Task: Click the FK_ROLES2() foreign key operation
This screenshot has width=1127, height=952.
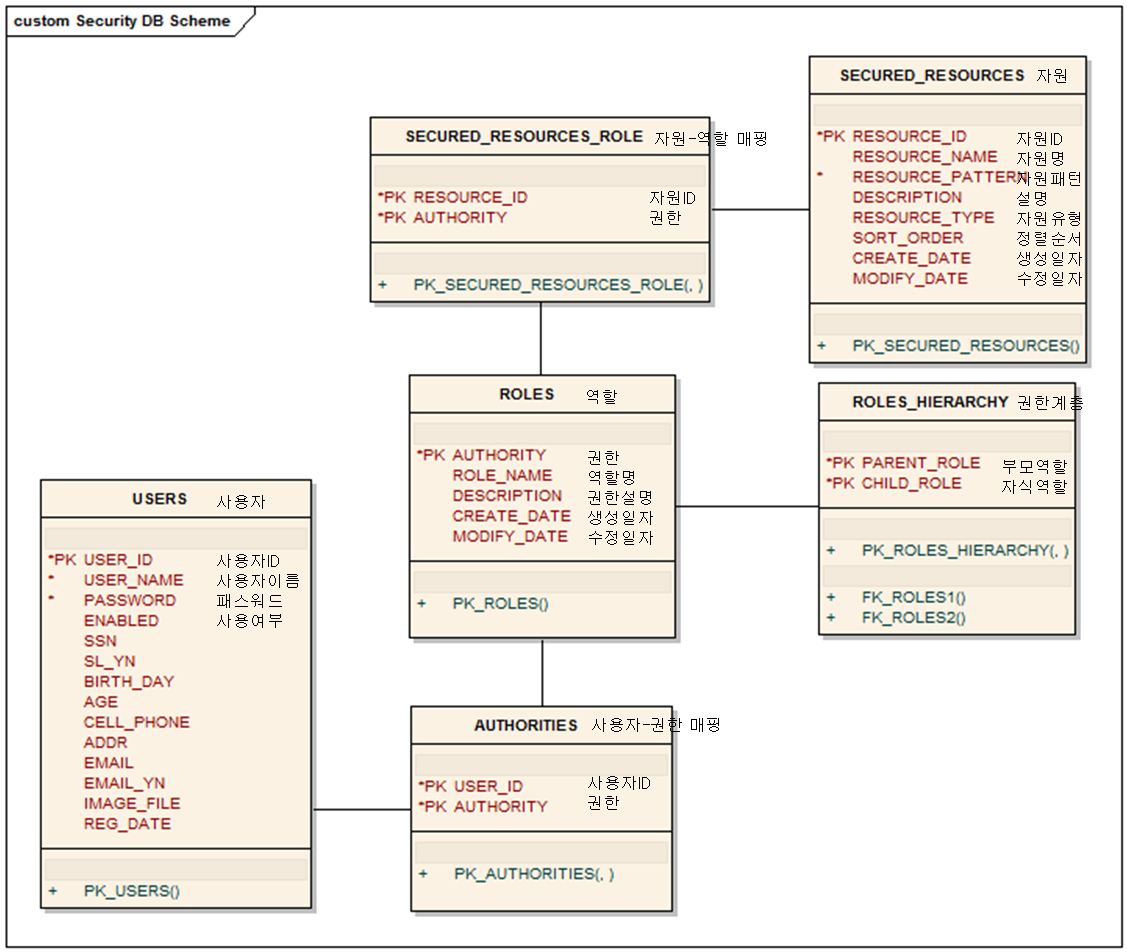Action: 913,617
